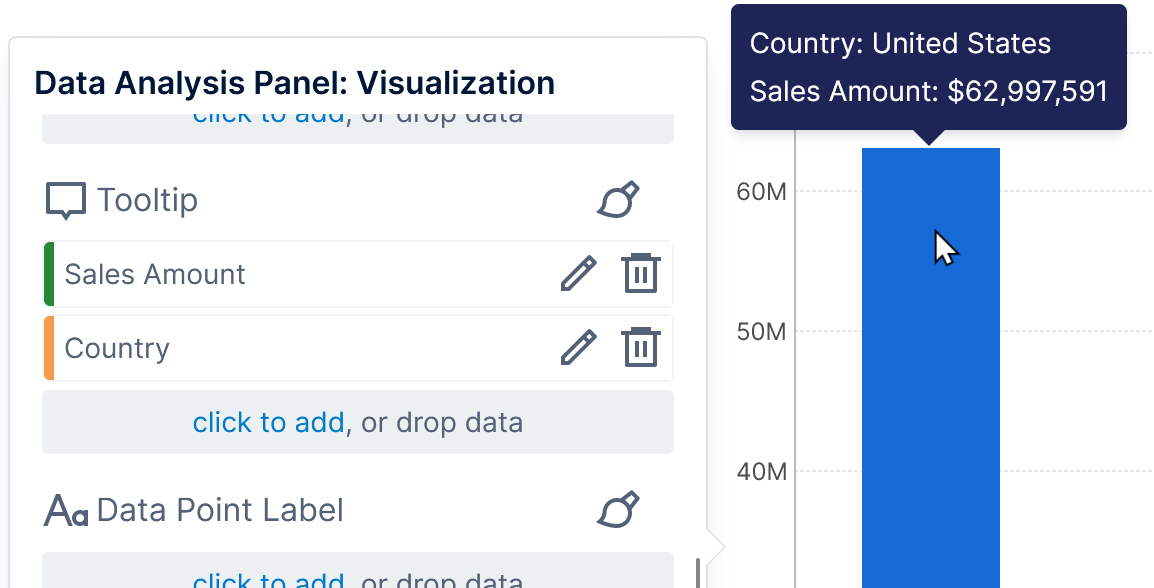This screenshot has width=1154, height=588.
Task: Delete Sales Amount from the Tooltip
Action: coord(641,273)
